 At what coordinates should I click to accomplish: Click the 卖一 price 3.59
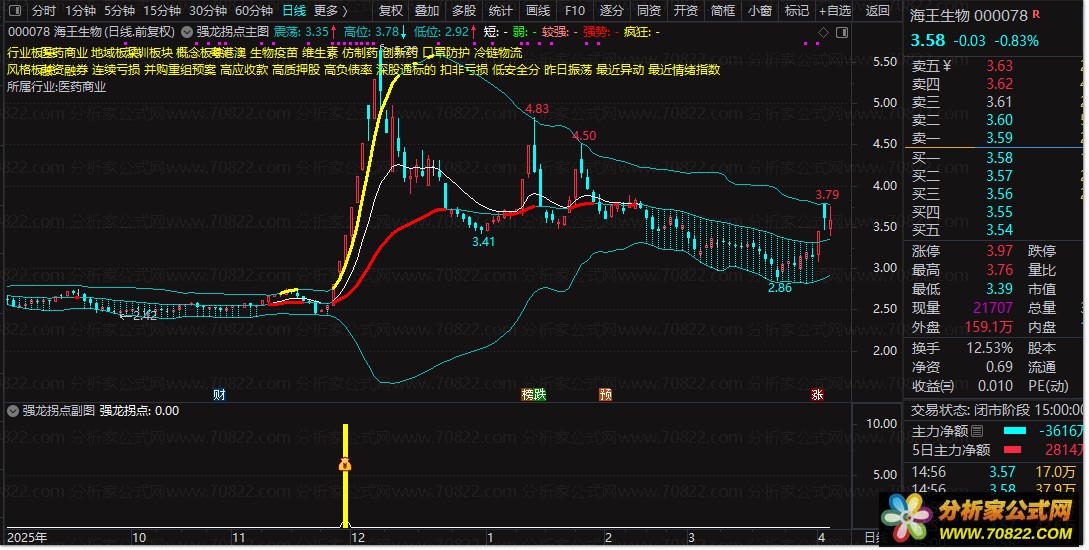999,138
